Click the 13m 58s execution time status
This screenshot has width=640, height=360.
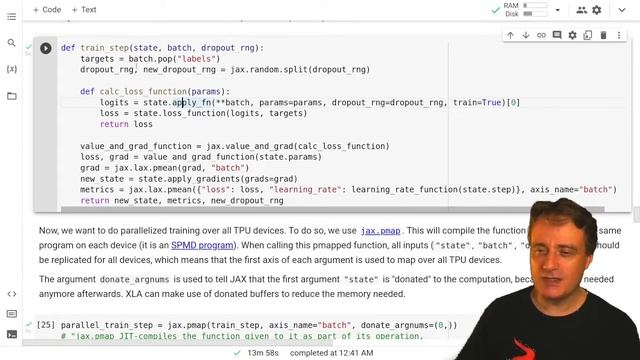click(263, 353)
